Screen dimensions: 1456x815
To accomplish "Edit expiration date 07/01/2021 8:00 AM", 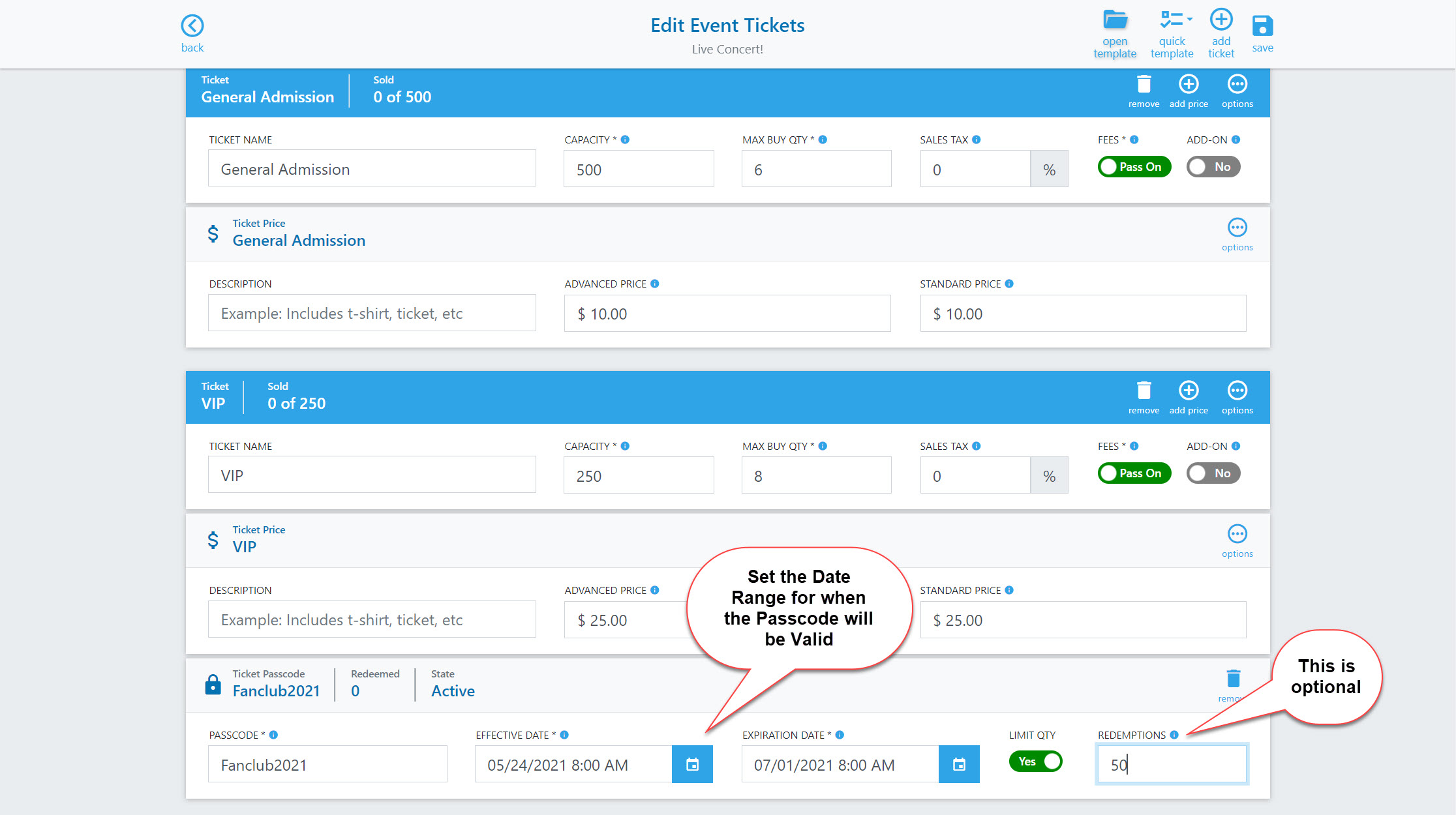I will [840, 764].
